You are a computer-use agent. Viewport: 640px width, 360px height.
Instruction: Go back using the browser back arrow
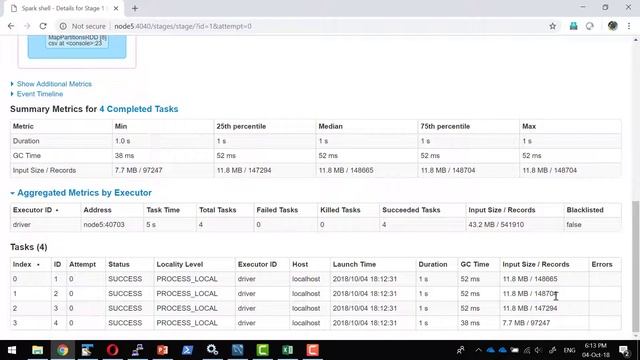(11, 26)
